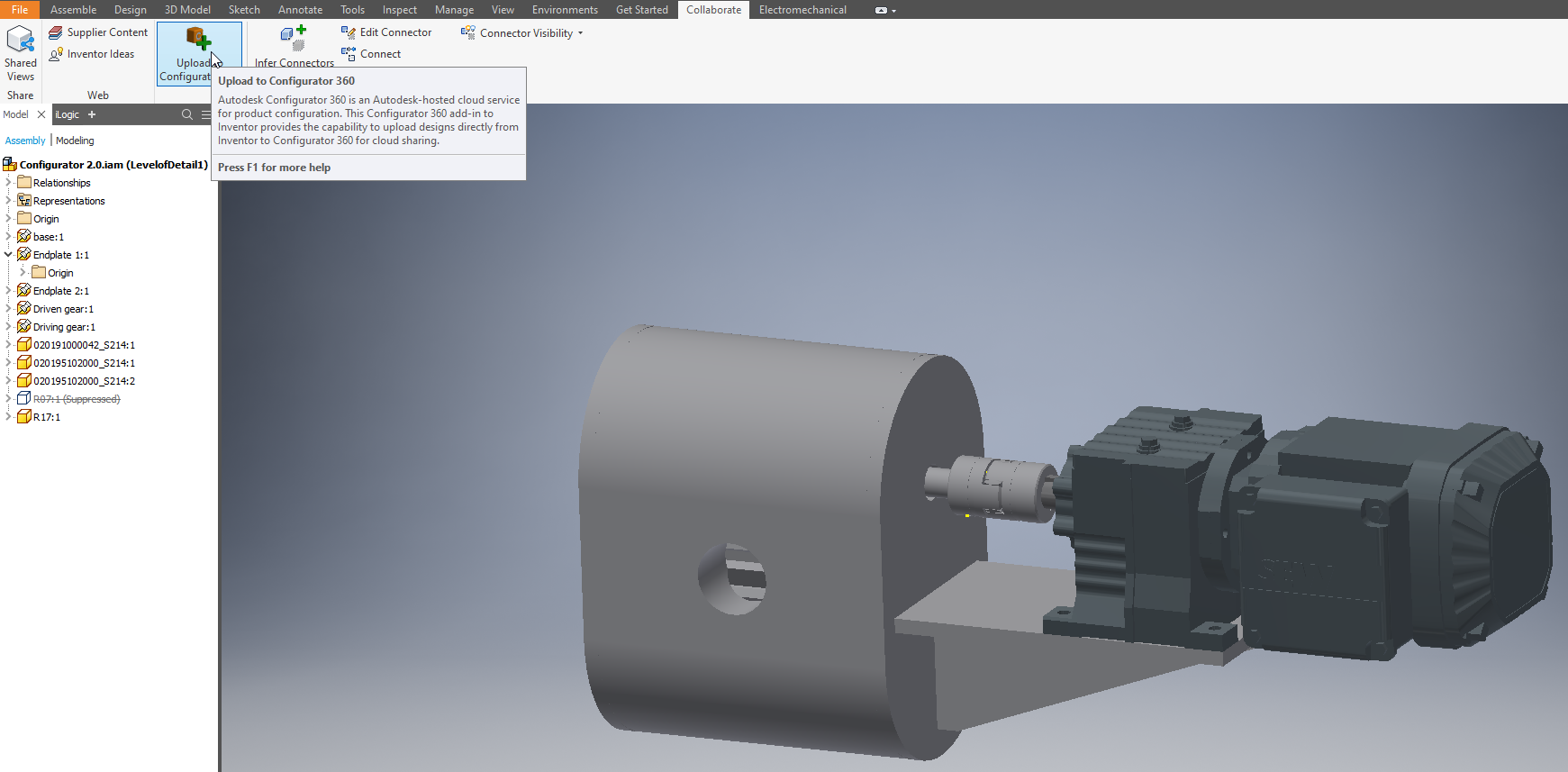The height and width of the screenshot is (772, 1568).
Task: Switch to the Assemble ribbon tab
Action: click(x=73, y=10)
